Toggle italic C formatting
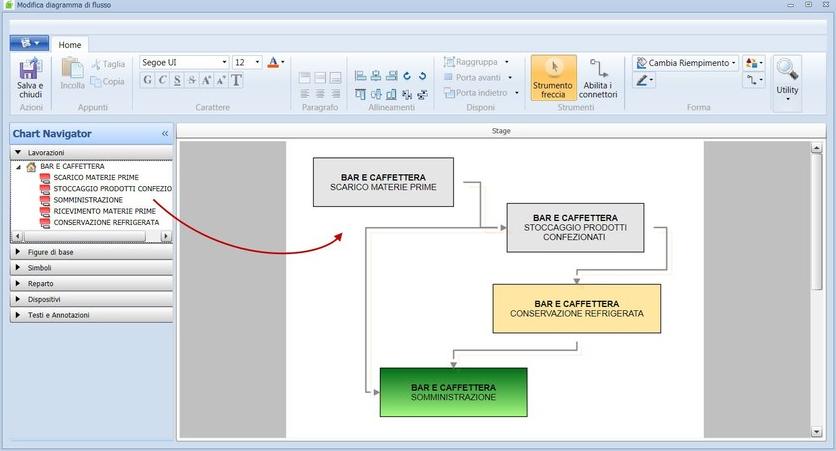Image resolution: width=836 pixels, height=451 pixels. [162, 81]
